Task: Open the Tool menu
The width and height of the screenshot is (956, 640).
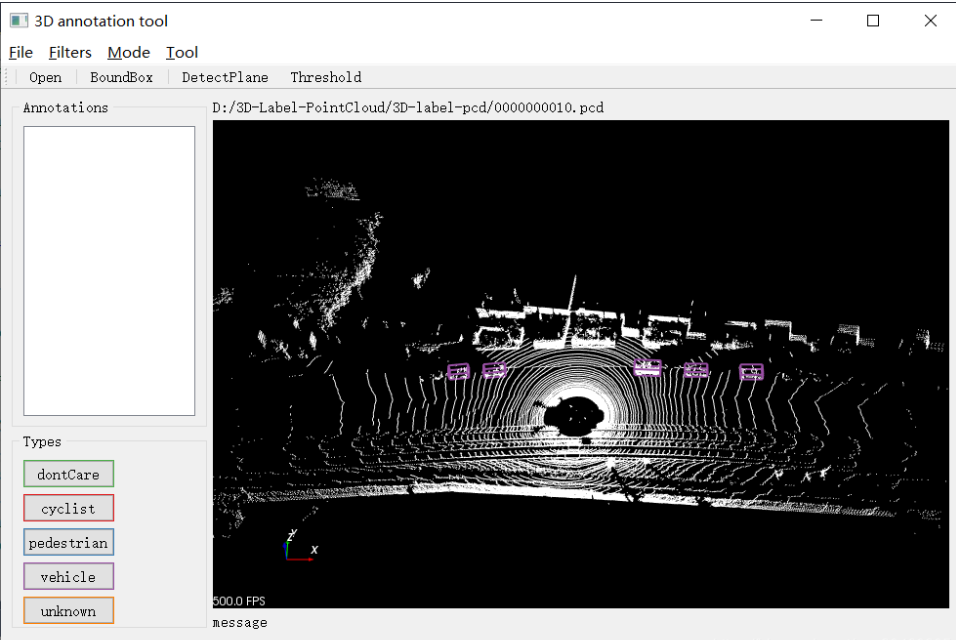Action: (x=182, y=52)
